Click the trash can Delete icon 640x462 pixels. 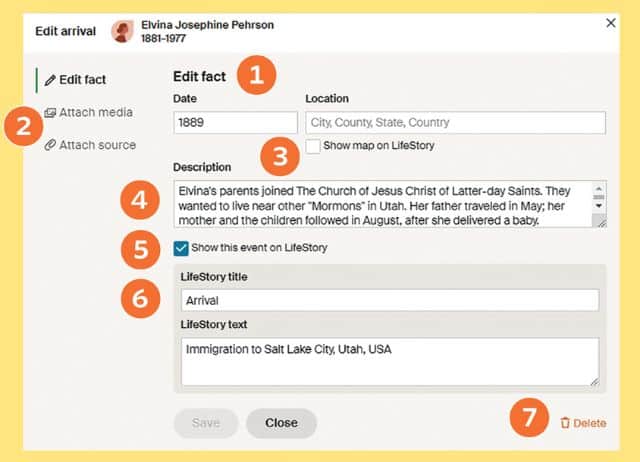(565, 423)
